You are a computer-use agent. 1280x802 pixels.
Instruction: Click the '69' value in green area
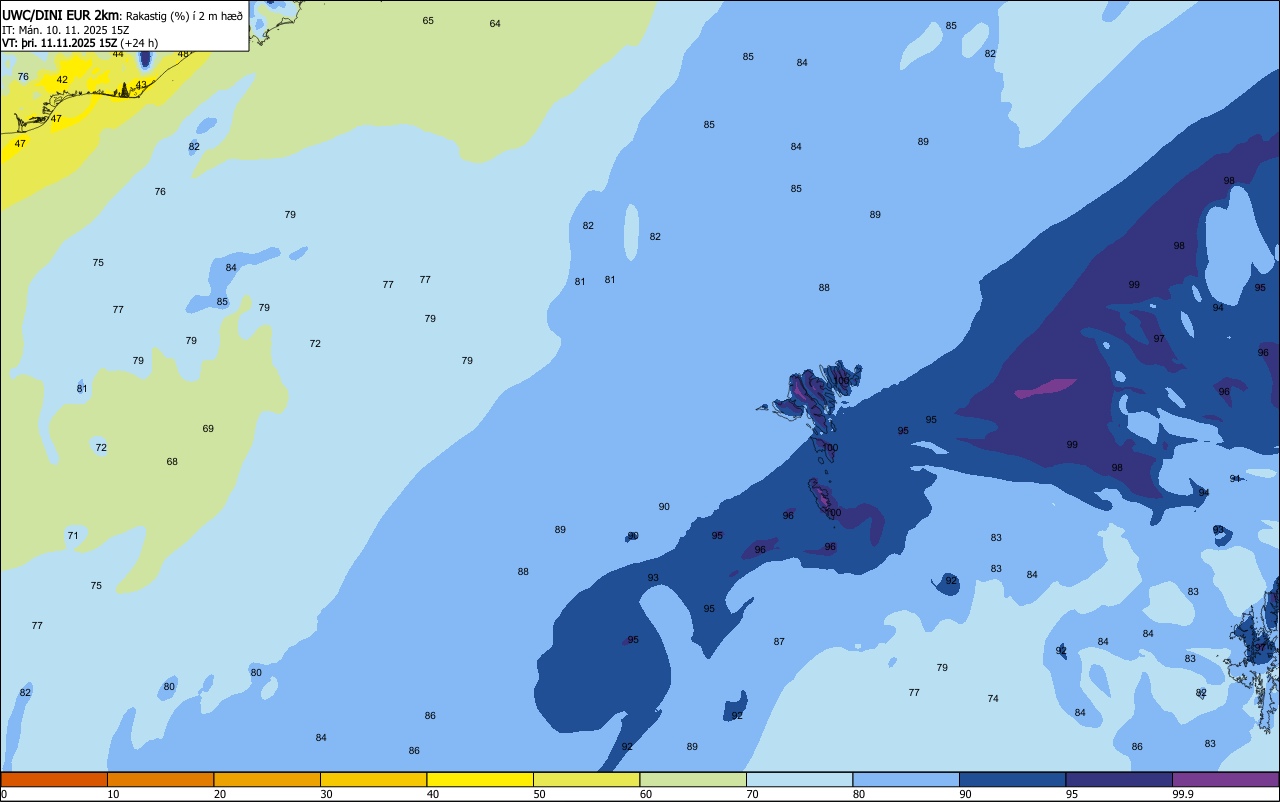(x=208, y=429)
